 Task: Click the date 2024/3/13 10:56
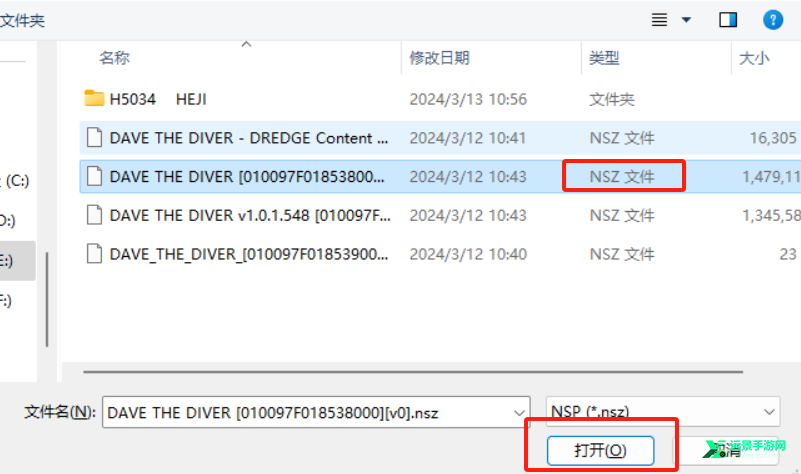pos(468,99)
